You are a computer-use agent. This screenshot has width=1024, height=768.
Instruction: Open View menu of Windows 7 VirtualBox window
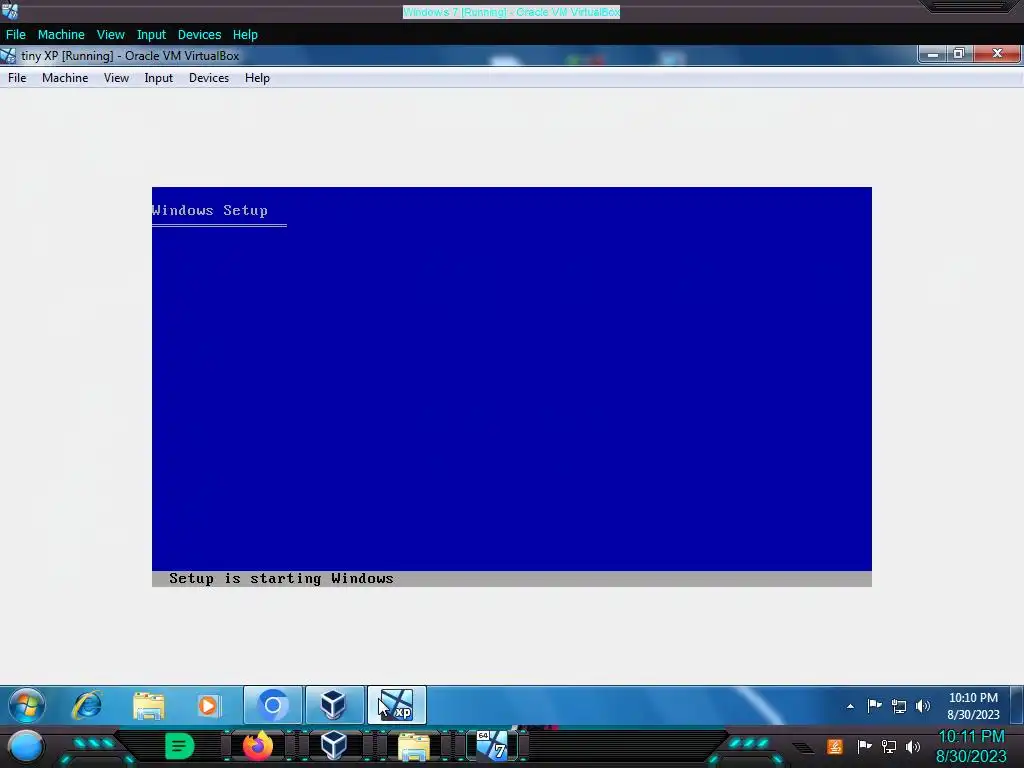[110, 35]
